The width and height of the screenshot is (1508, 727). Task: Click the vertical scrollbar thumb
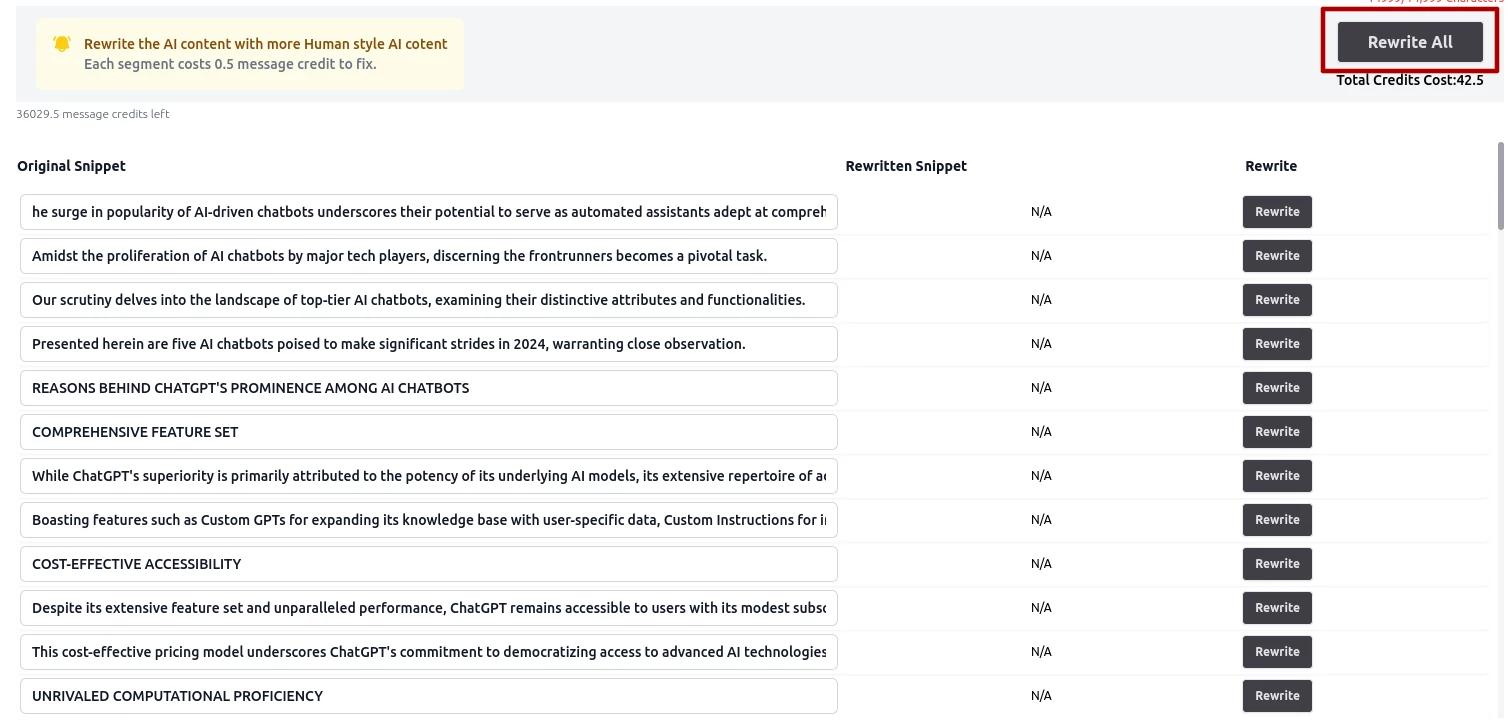[1500, 186]
